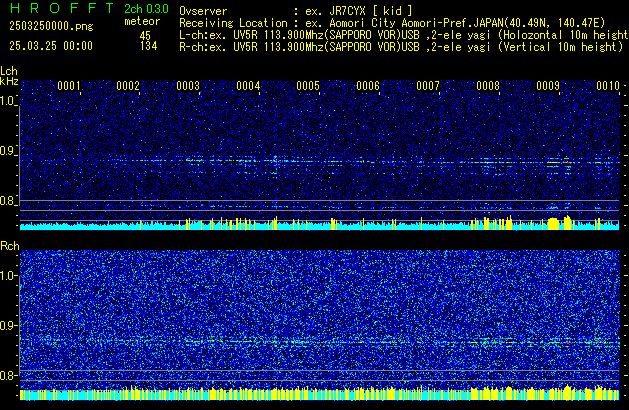Click the Lch 0.8 kHz axis label
This screenshot has width=629, height=410.
8,201
